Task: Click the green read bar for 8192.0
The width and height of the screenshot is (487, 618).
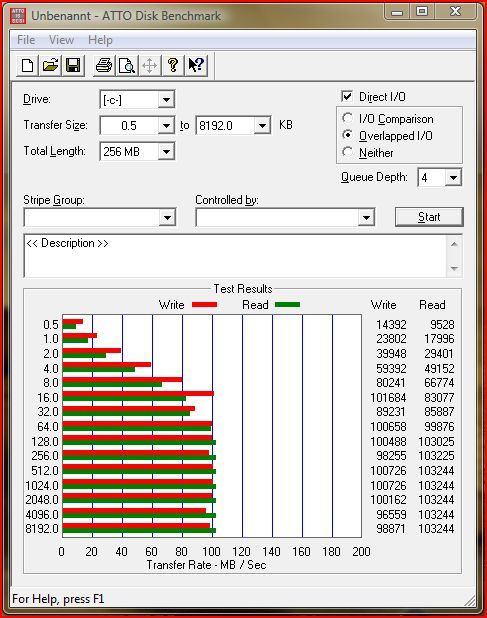Action: pyautogui.click(x=139, y=531)
